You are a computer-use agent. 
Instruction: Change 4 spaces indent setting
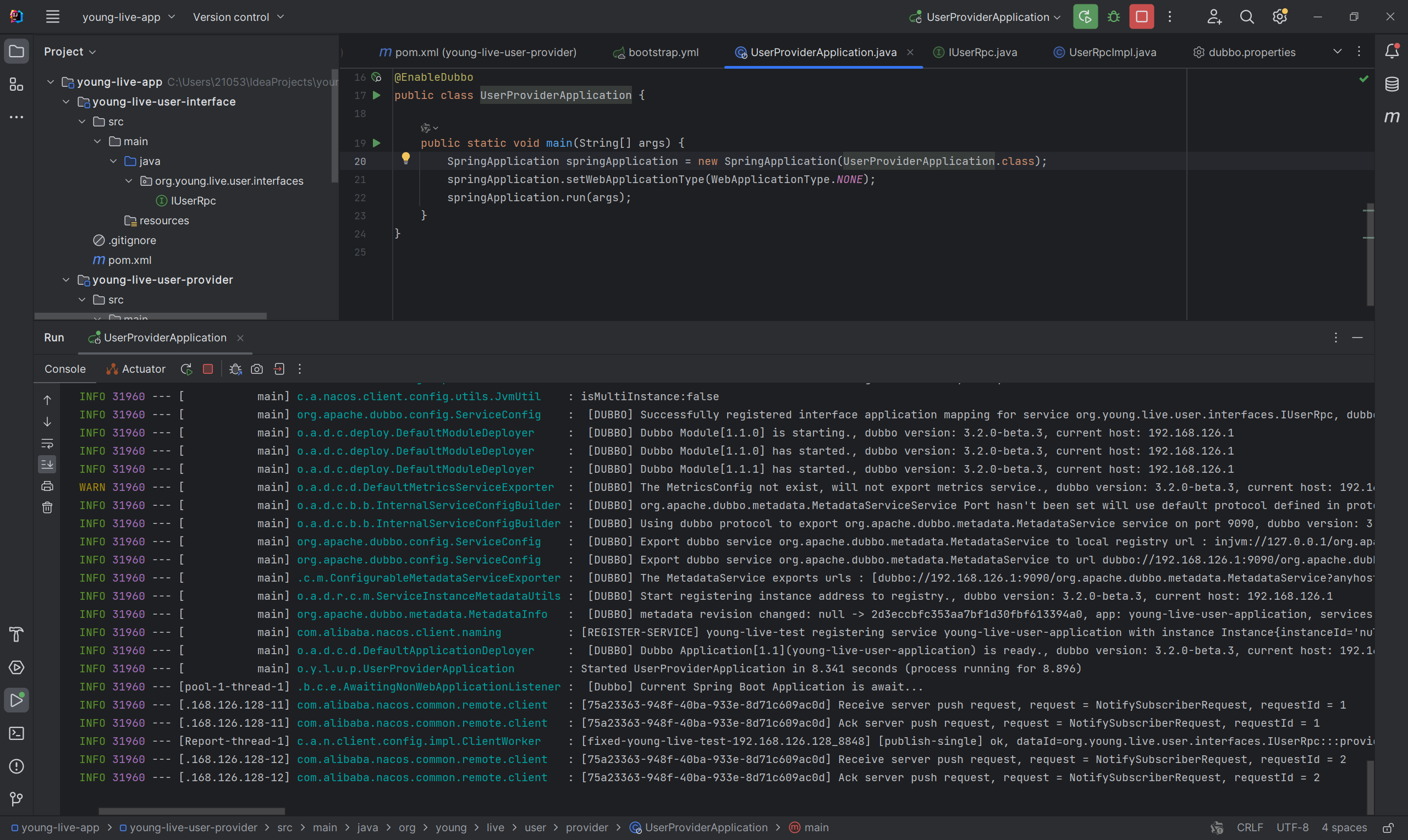(x=1344, y=827)
